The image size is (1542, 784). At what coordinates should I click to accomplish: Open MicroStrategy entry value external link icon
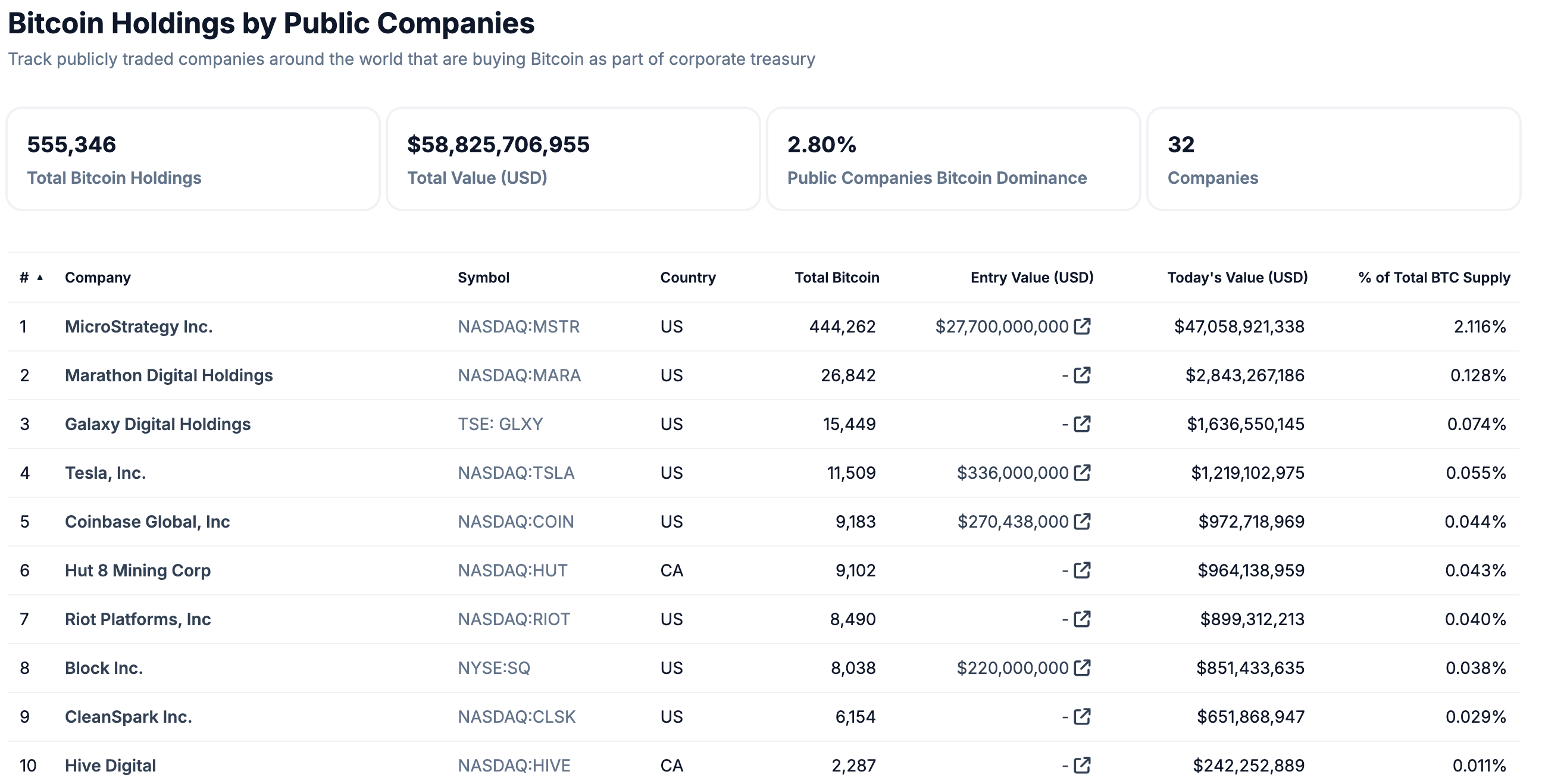click(1082, 326)
